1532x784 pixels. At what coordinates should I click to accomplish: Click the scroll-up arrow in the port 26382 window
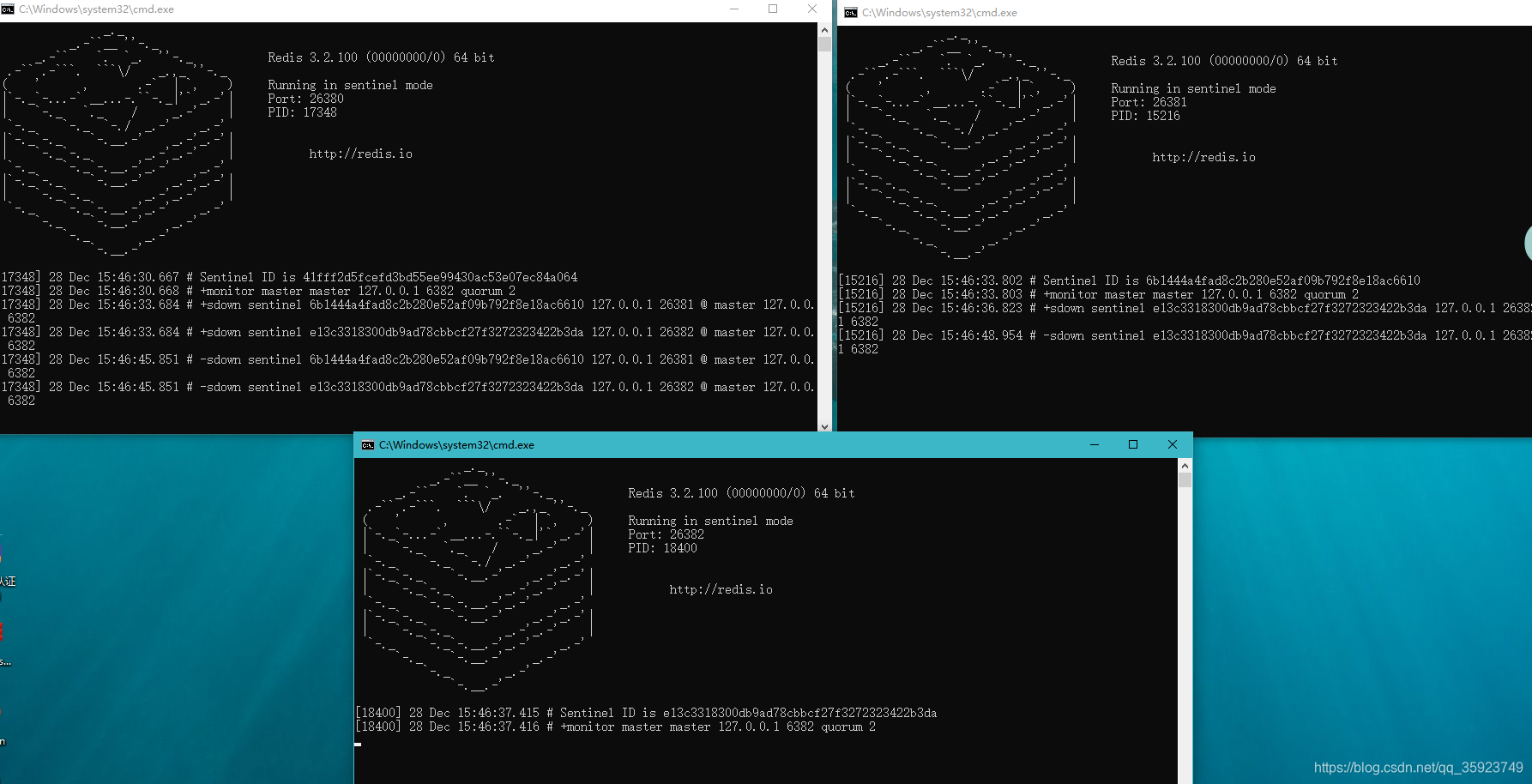(x=1185, y=465)
